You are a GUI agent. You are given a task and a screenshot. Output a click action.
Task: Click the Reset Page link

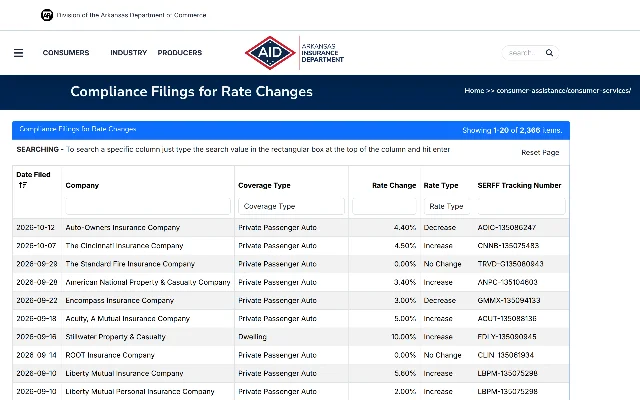[x=540, y=153]
